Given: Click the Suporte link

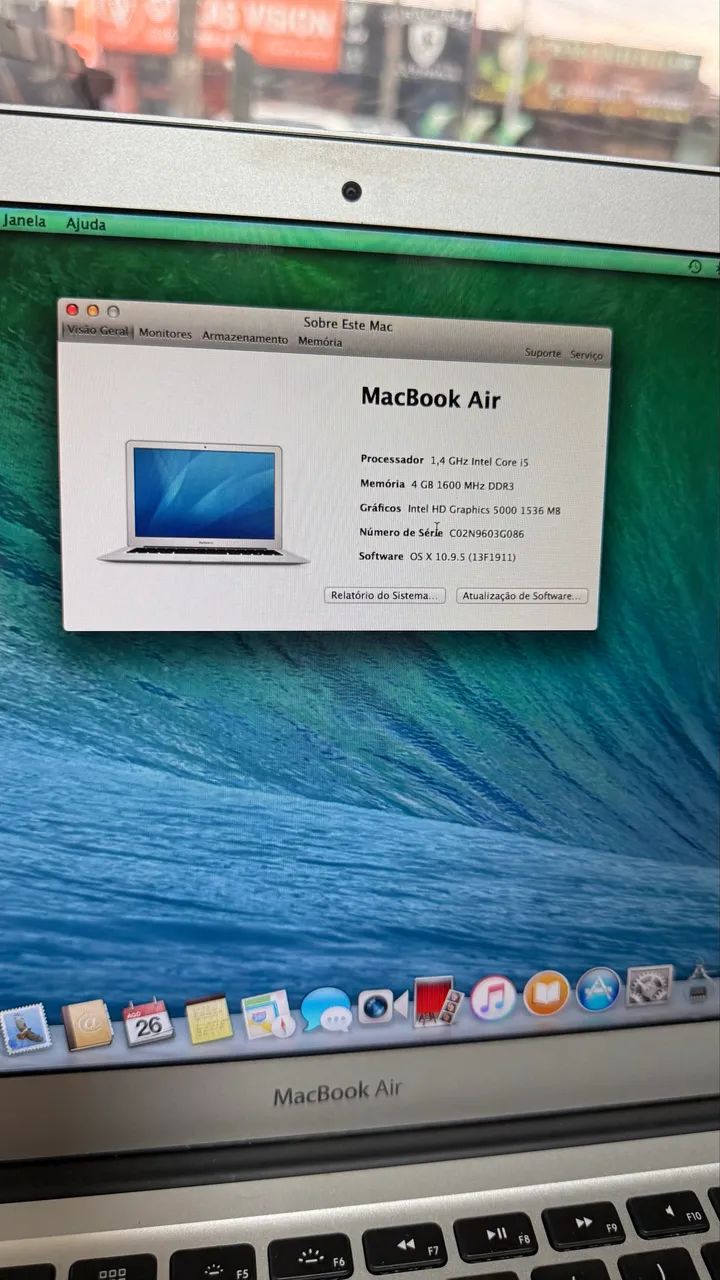Looking at the screenshot, I should click(x=543, y=353).
